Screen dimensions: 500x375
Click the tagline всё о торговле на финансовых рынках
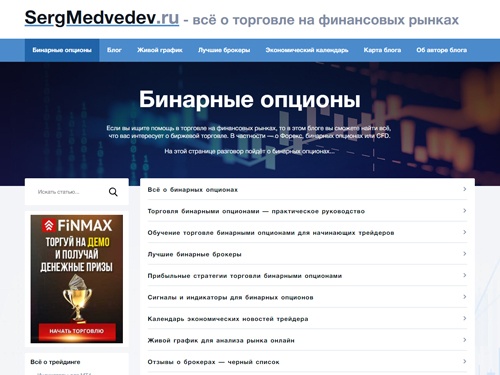coord(326,20)
